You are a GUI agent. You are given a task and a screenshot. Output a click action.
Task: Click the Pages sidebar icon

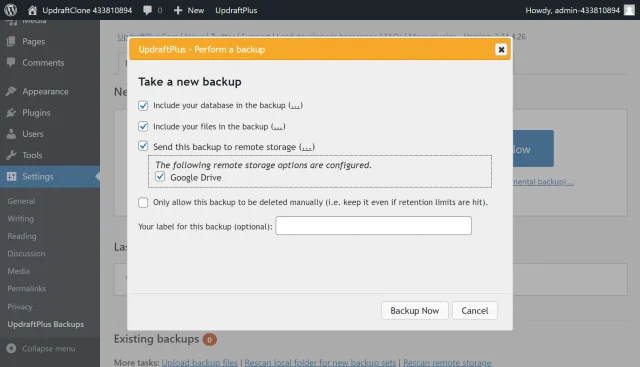pyautogui.click(x=11, y=41)
